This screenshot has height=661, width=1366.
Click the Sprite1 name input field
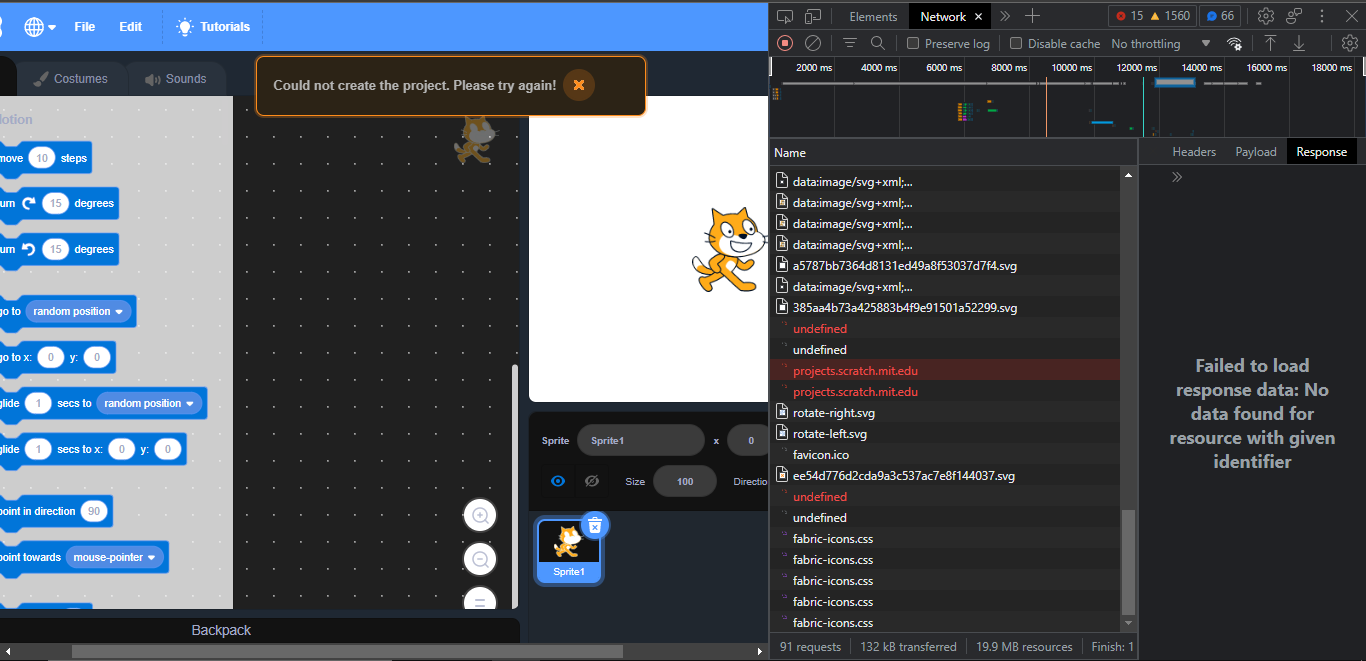tap(640, 440)
